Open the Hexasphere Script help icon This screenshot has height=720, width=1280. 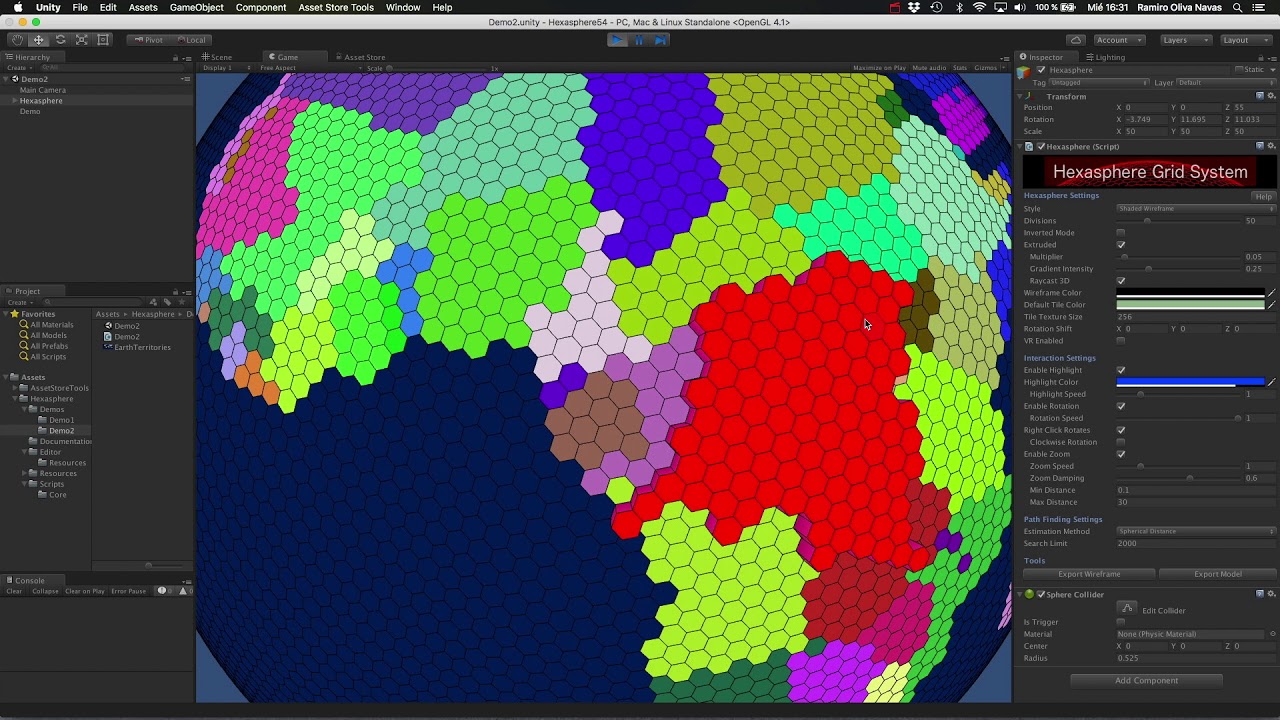(x=1260, y=146)
